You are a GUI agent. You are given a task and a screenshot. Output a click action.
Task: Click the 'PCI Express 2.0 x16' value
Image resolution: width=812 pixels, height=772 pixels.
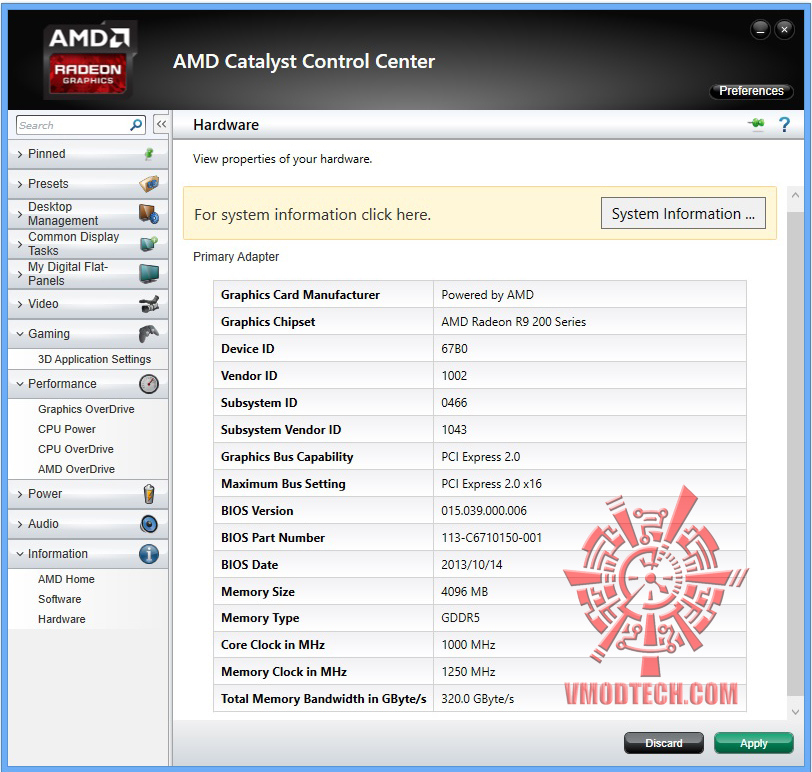[491, 484]
